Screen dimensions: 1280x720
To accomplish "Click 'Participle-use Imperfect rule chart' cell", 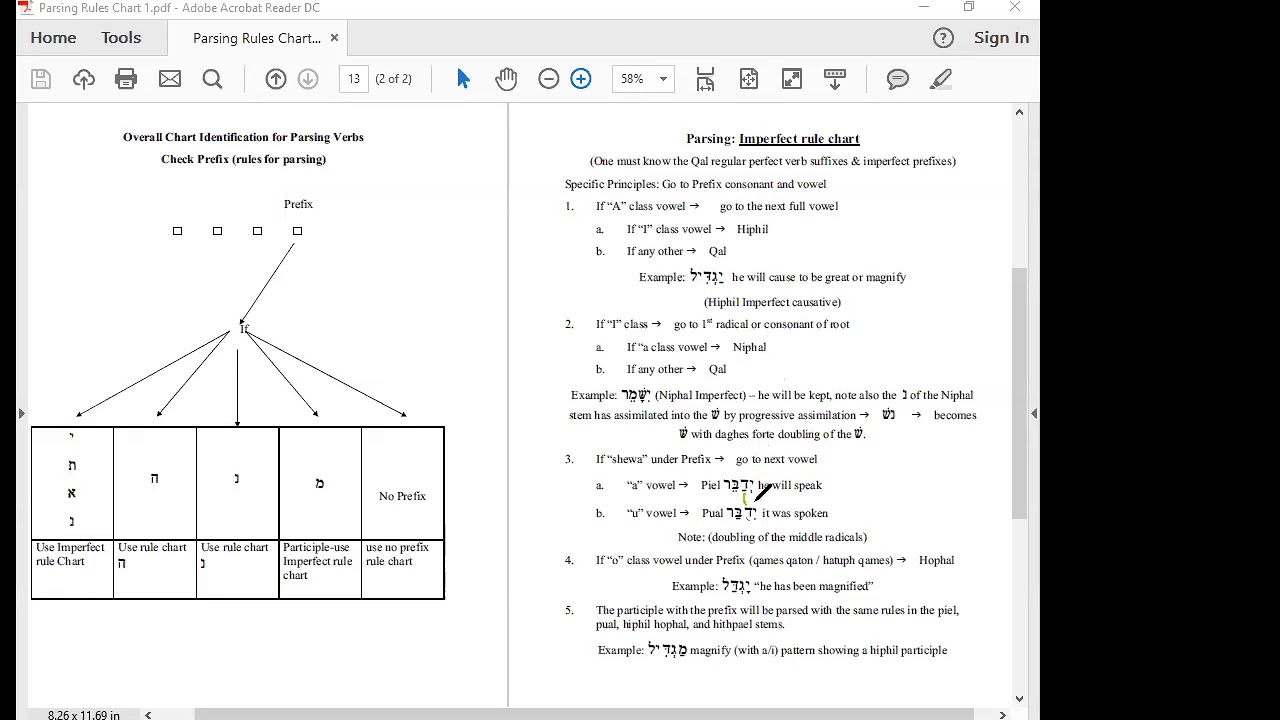I will 319,568.
